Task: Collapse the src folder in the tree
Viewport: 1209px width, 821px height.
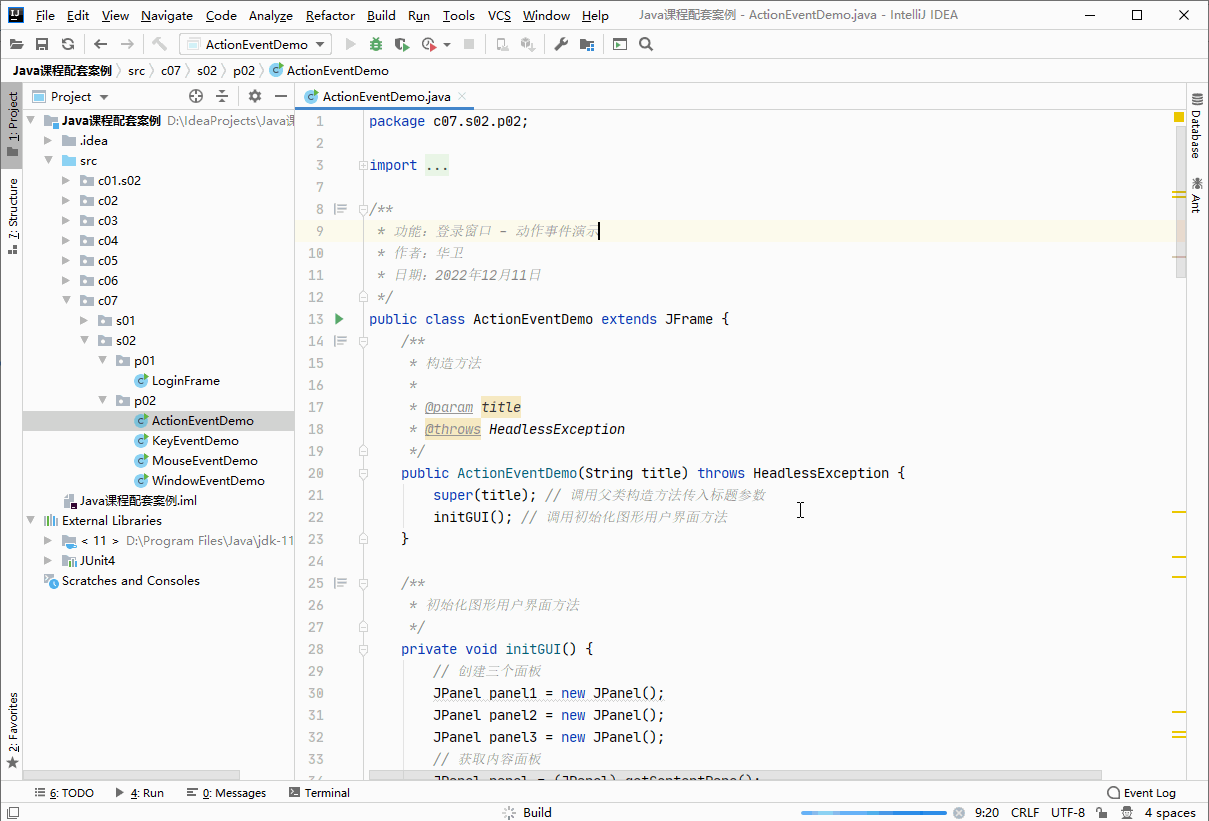Action: click(x=48, y=160)
